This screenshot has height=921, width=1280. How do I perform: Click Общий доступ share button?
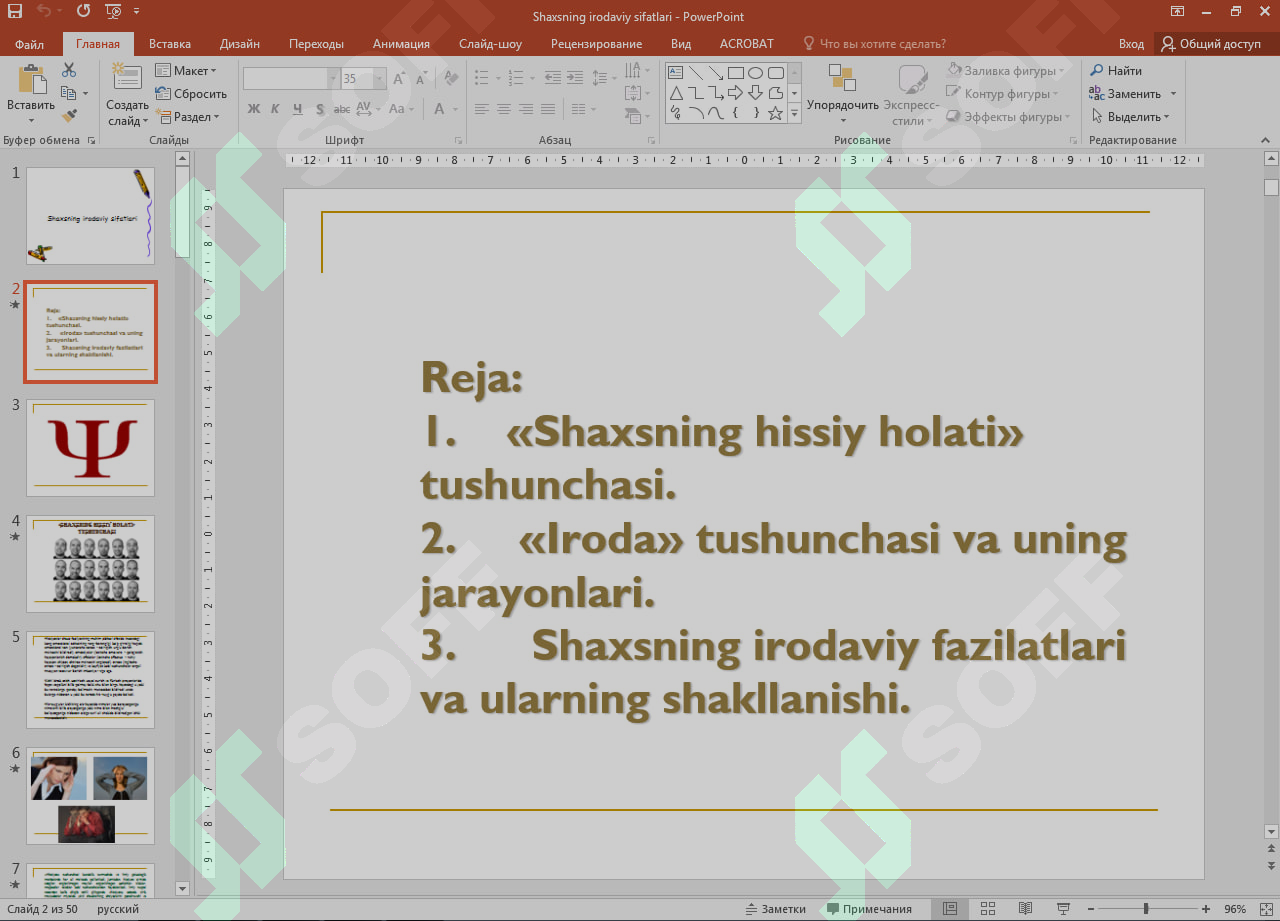pyautogui.click(x=1211, y=44)
